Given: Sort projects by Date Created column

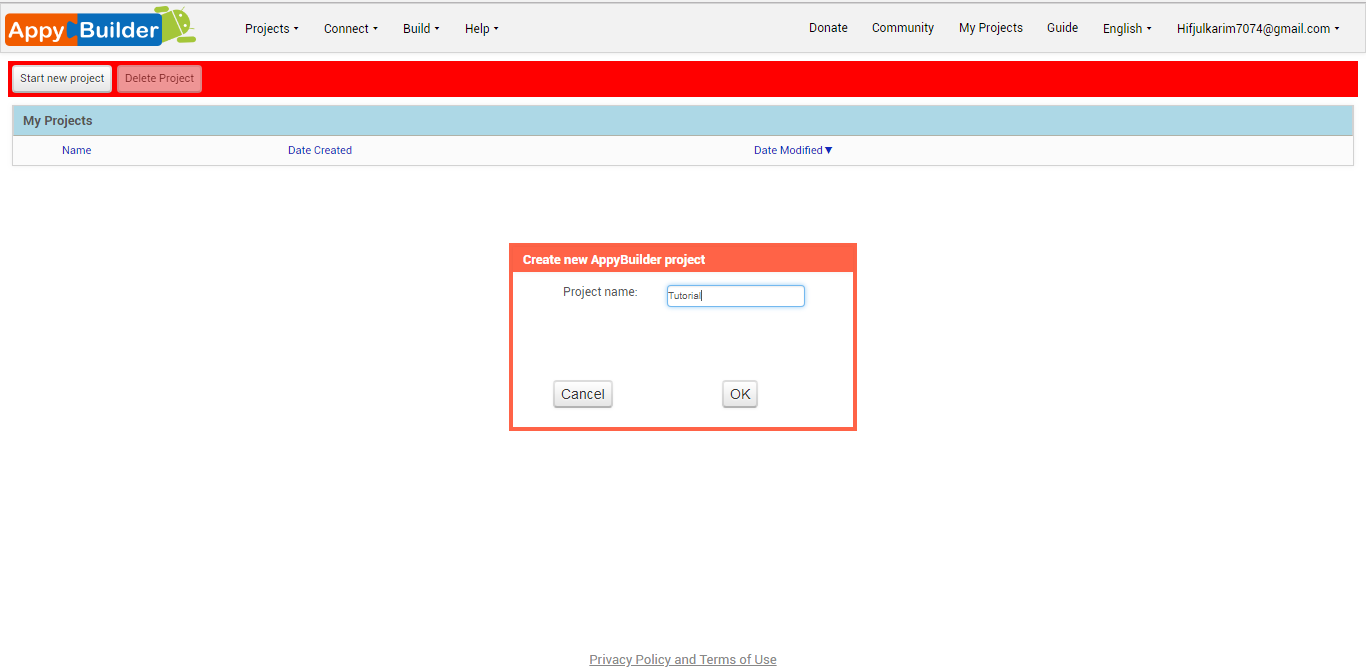Looking at the screenshot, I should click(x=319, y=149).
